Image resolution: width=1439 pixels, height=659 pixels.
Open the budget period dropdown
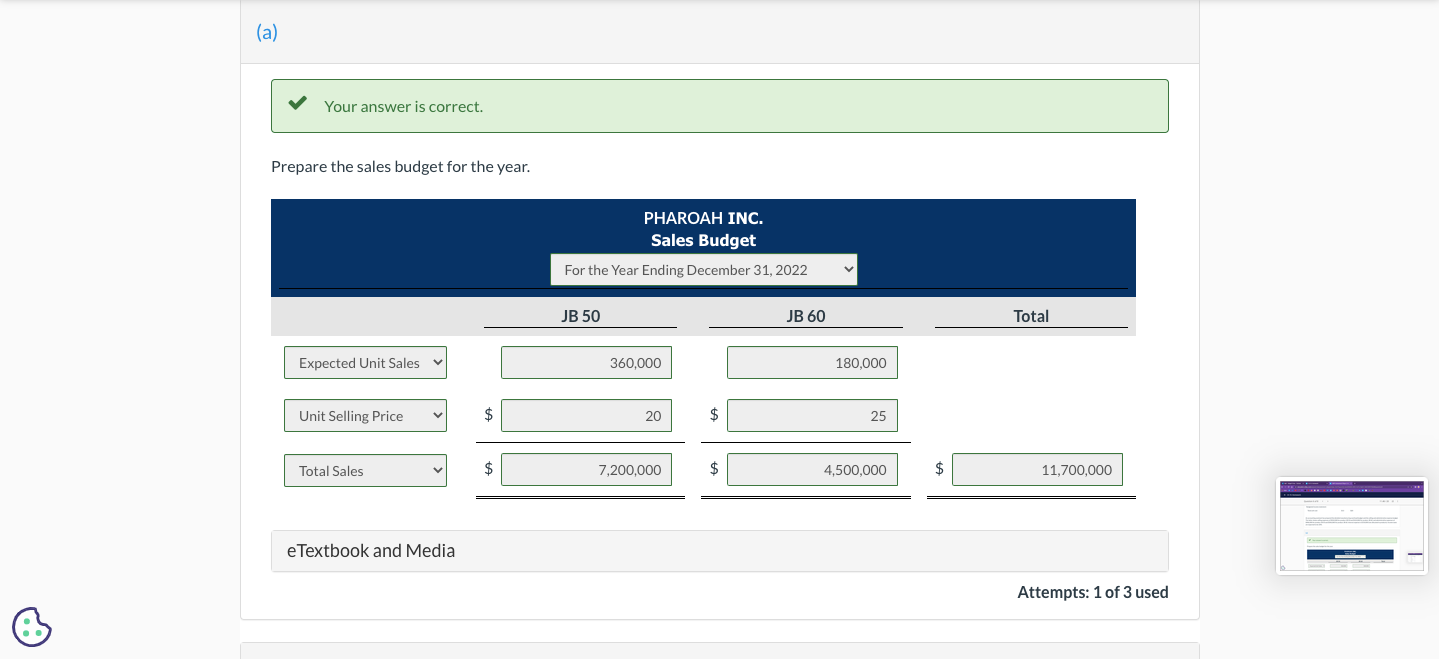pyautogui.click(x=704, y=270)
